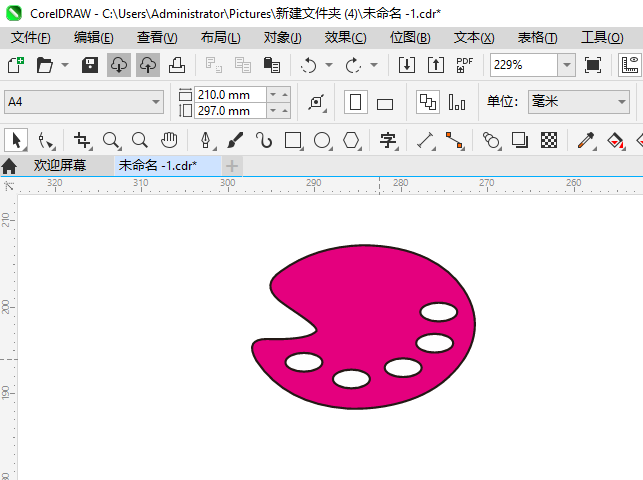Open the 查看(V) menu

point(157,38)
